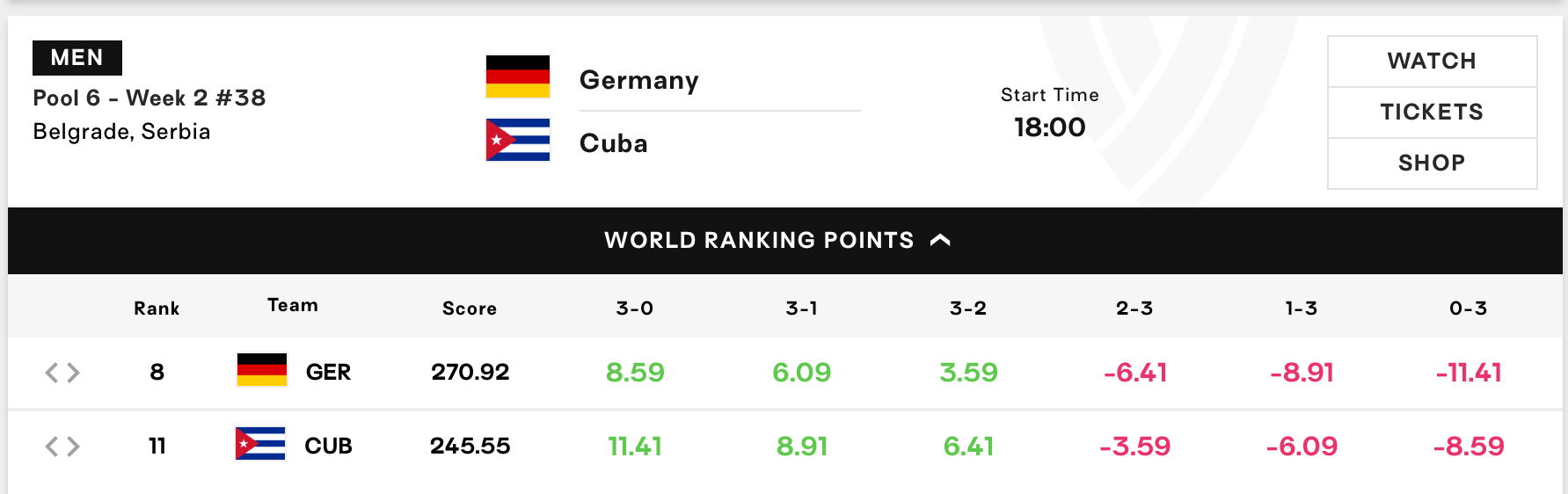Open the TICKETS option
The height and width of the screenshot is (494, 1568).
click(x=1432, y=112)
